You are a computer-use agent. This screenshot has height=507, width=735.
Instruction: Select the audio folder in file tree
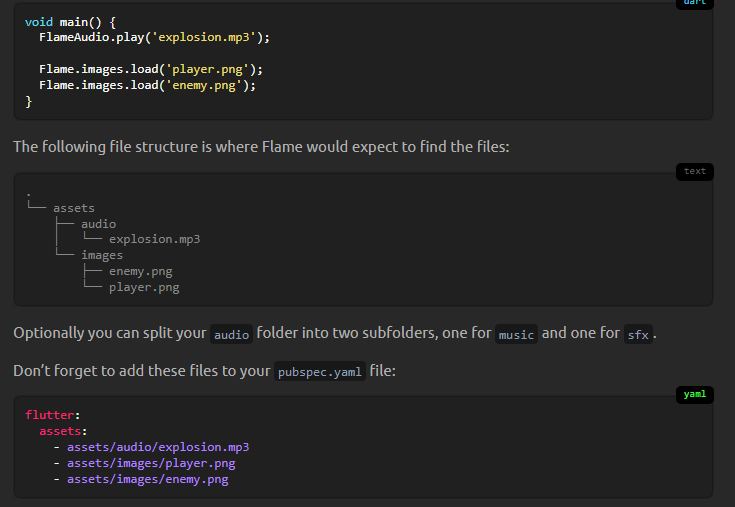[98, 224]
